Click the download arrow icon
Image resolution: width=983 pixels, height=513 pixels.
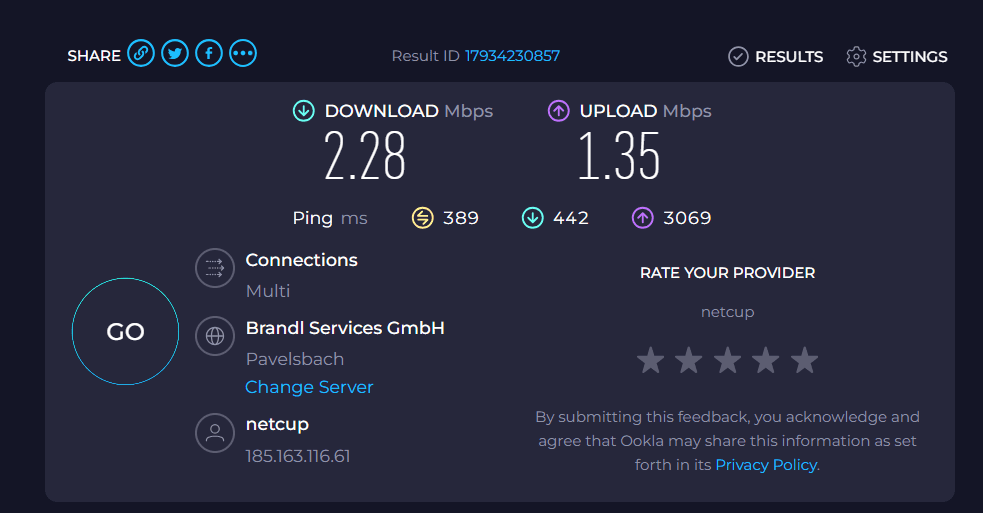click(x=304, y=111)
